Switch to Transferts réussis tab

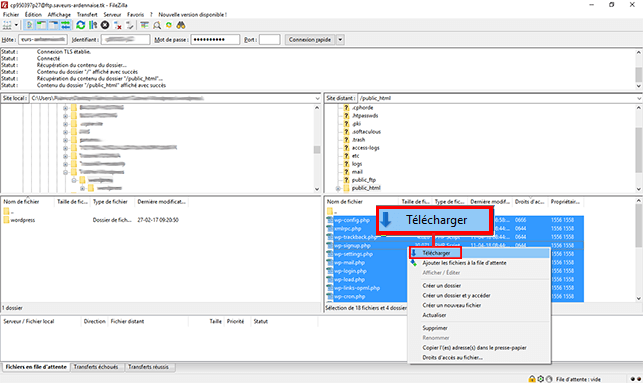[x=148, y=367]
